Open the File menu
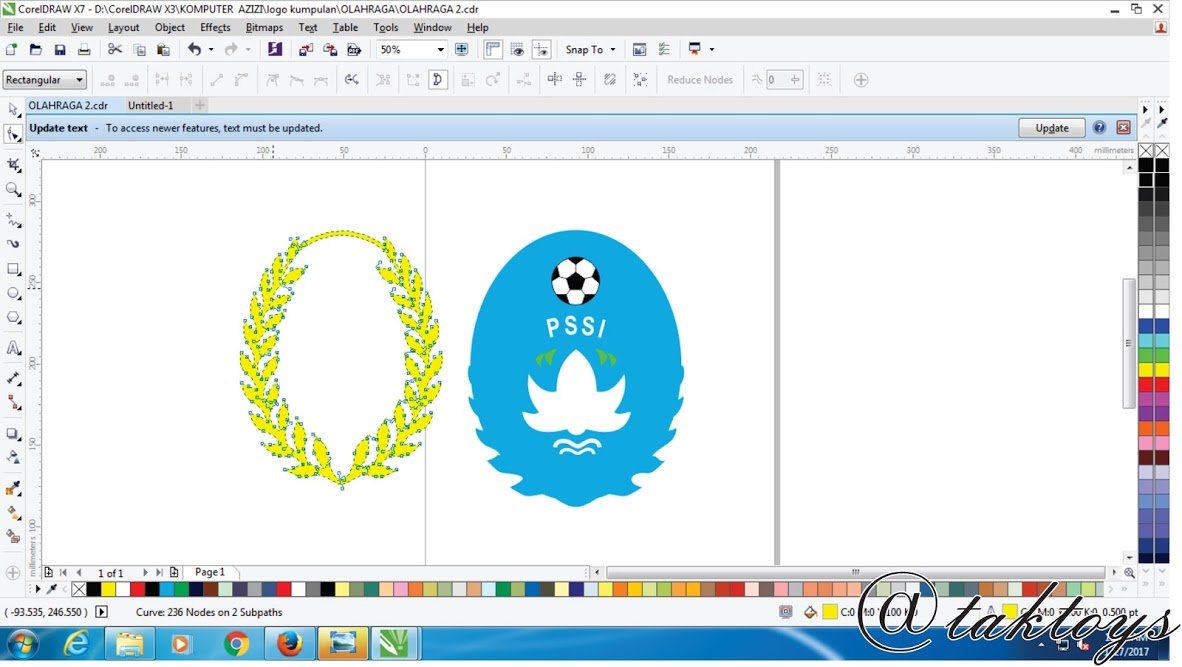The image size is (1182, 667). [15, 27]
